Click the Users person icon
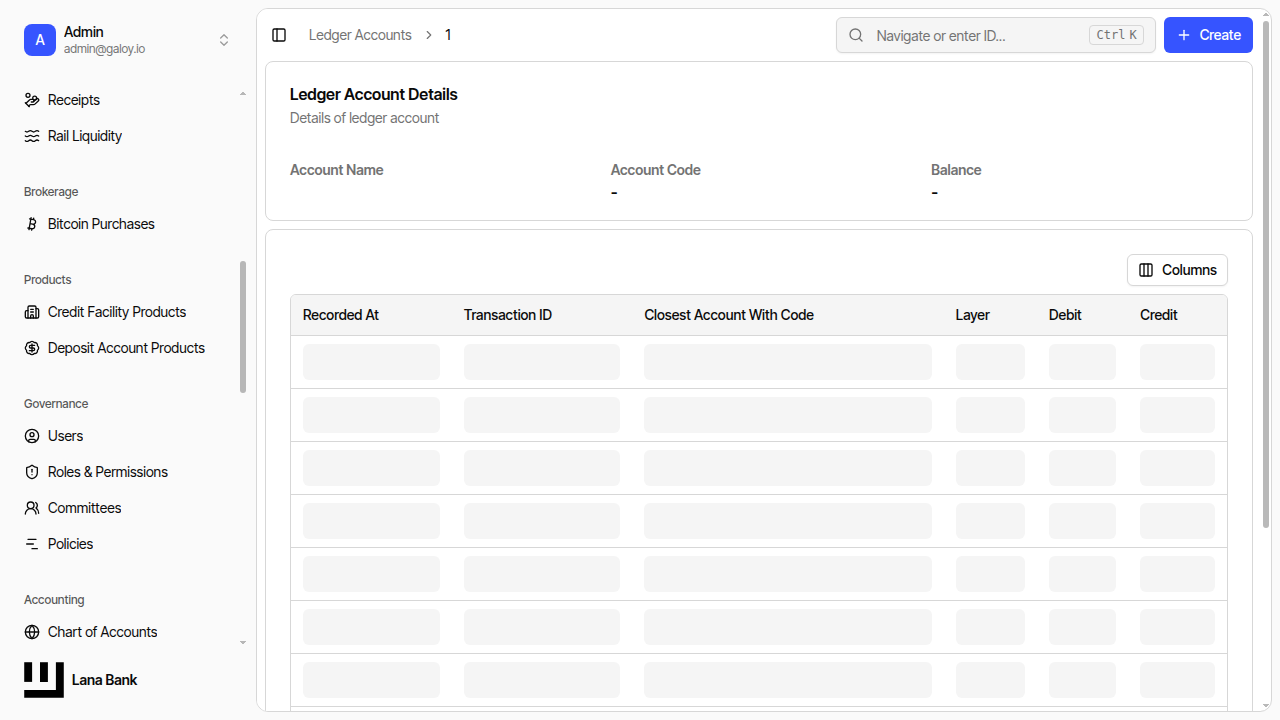1280x720 pixels. click(x=32, y=436)
